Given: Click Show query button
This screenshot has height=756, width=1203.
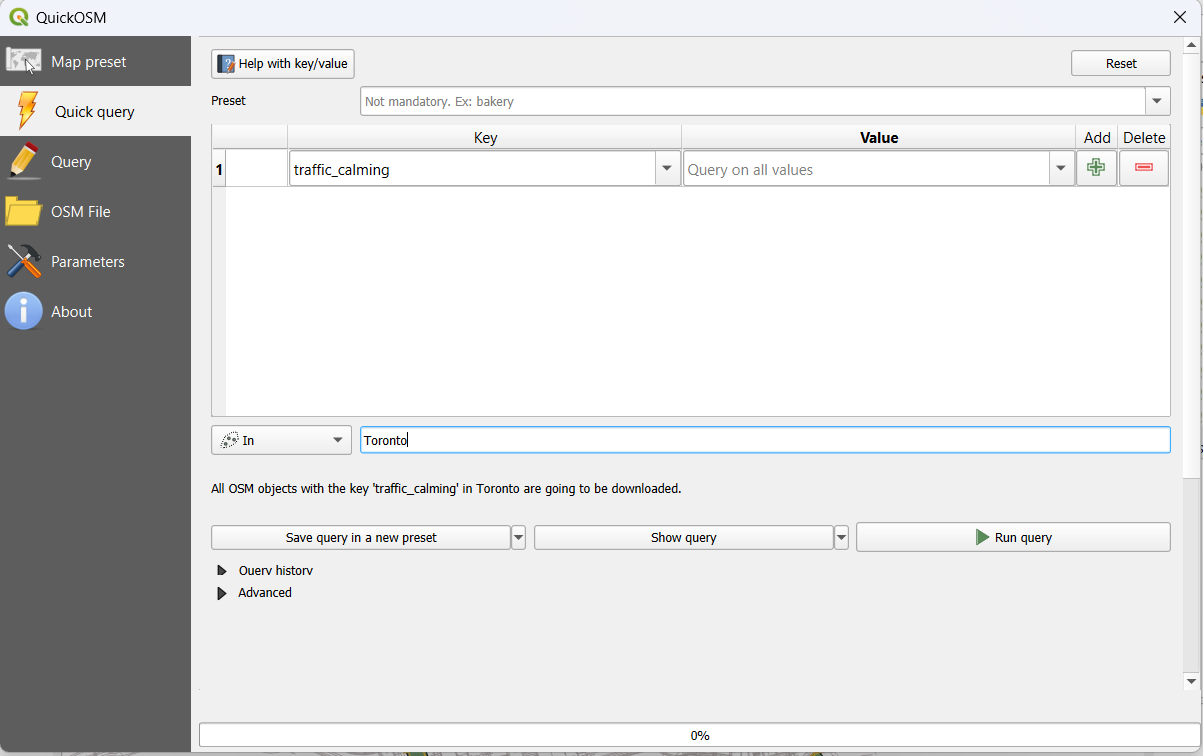Looking at the screenshot, I should [x=683, y=537].
